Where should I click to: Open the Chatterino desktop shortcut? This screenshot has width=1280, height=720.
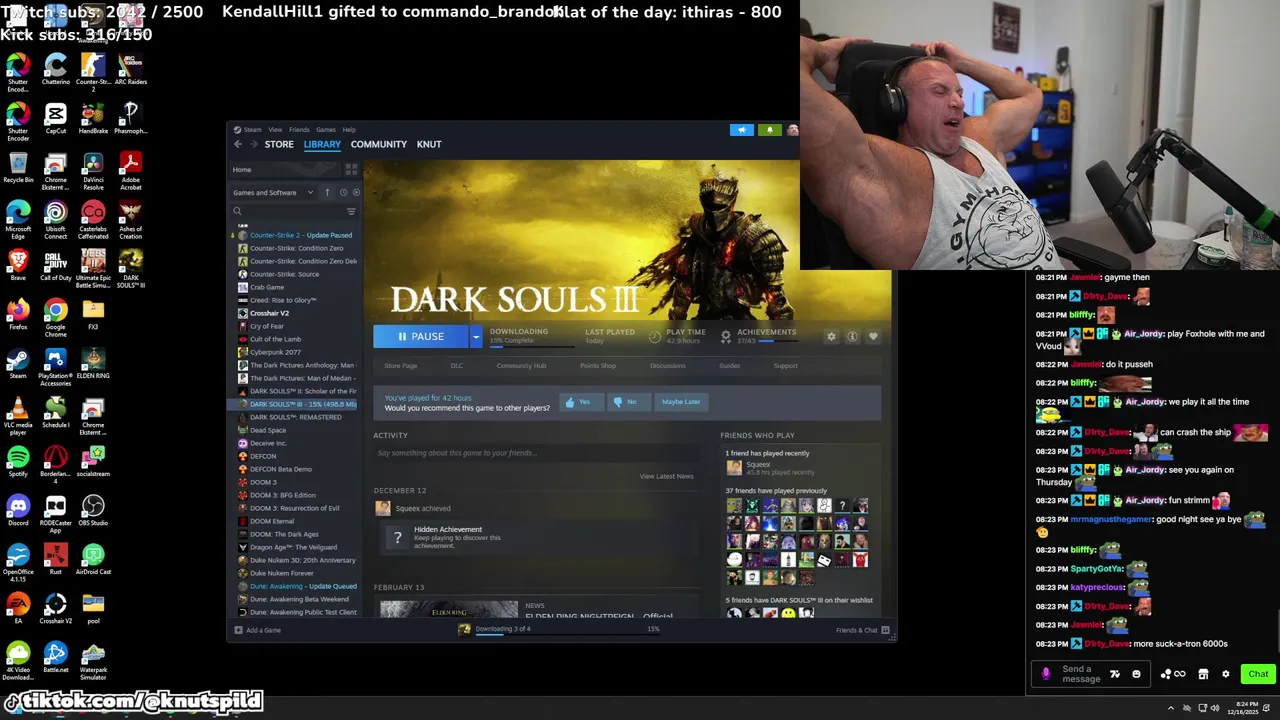click(x=55, y=71)
